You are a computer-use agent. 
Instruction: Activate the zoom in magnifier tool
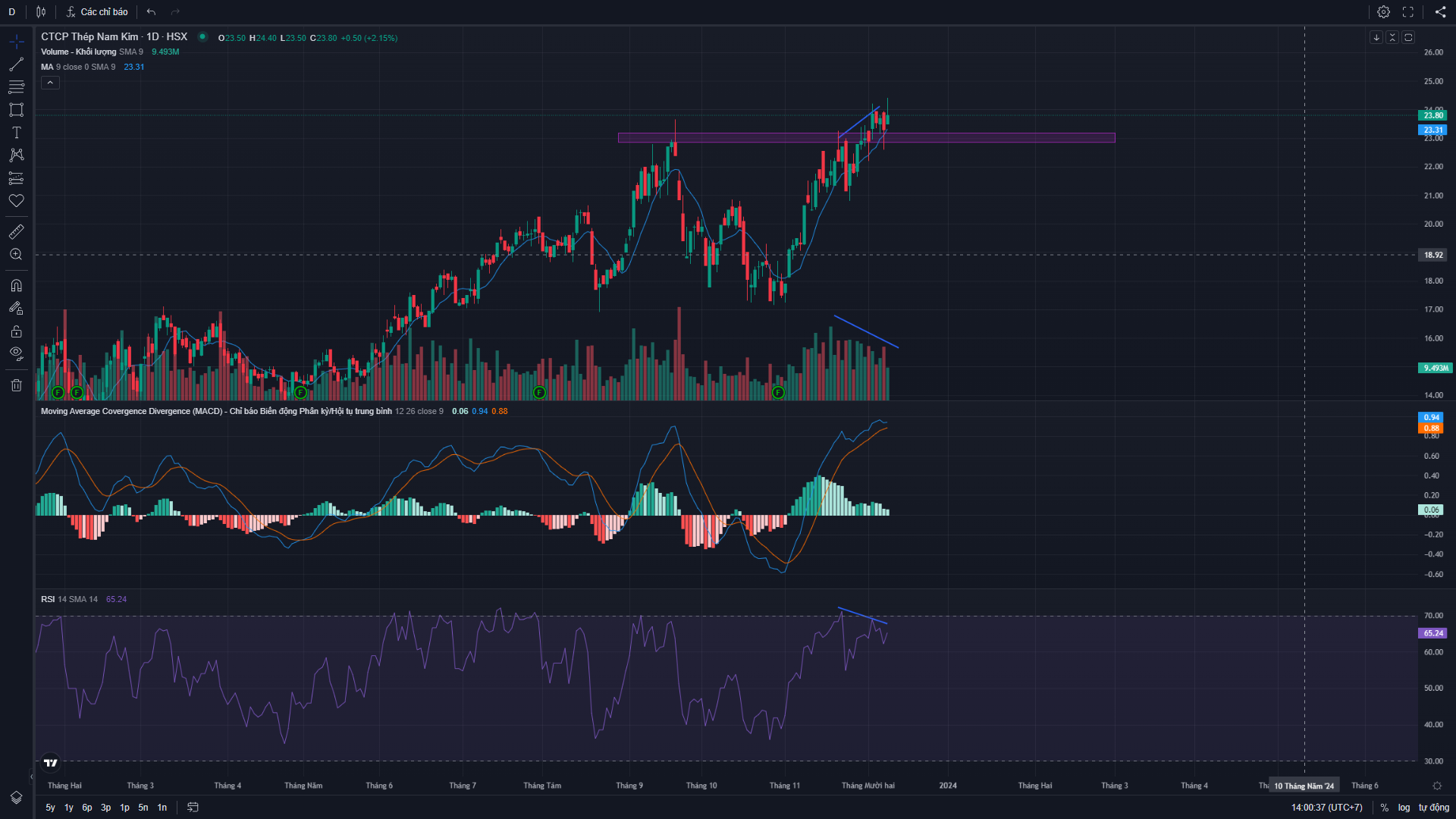point(16,255)
